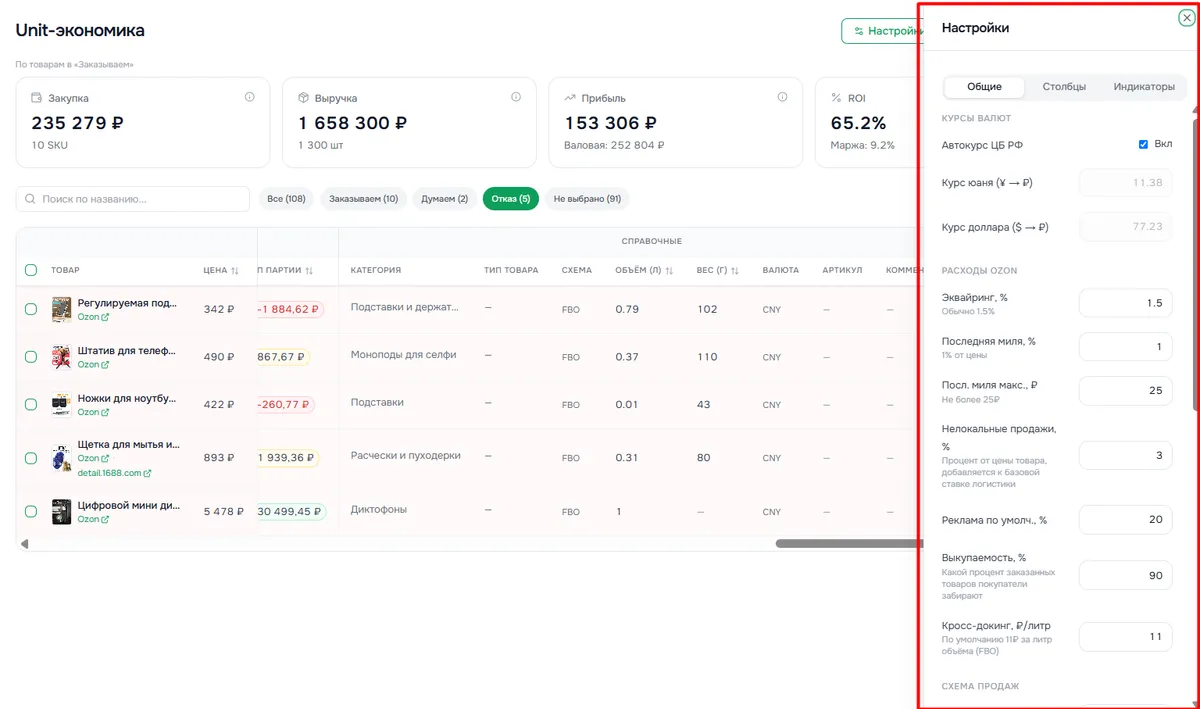Click the info icon on Прибыль card
This screenshot has width=1200, height=709.
(x=782, y=97)
